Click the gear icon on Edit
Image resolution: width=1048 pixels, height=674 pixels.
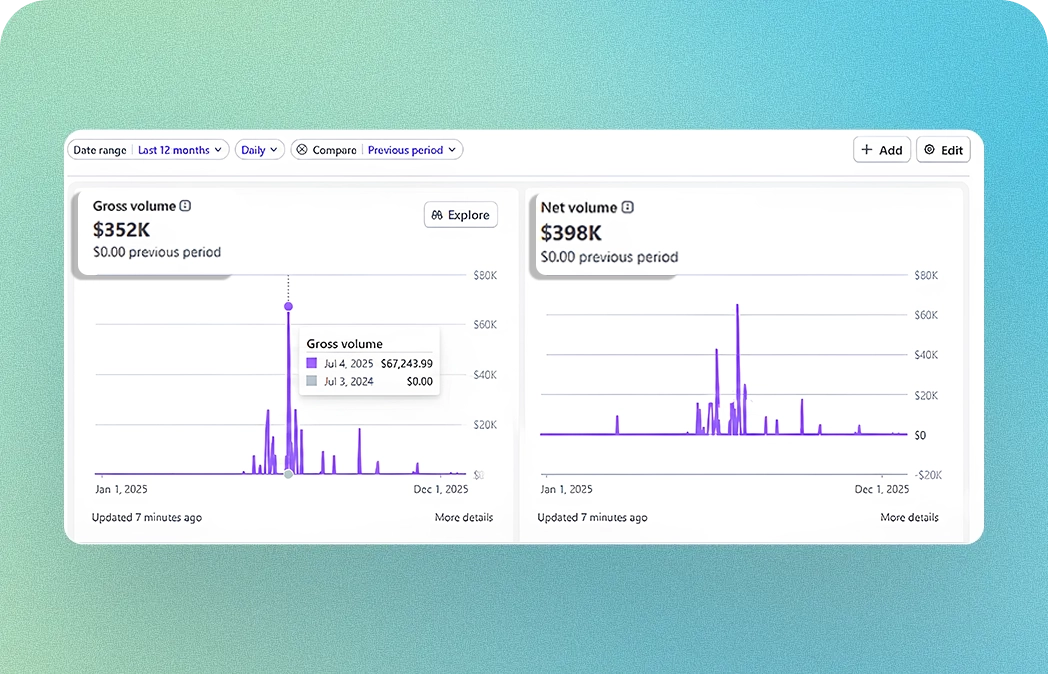point(929,150)
